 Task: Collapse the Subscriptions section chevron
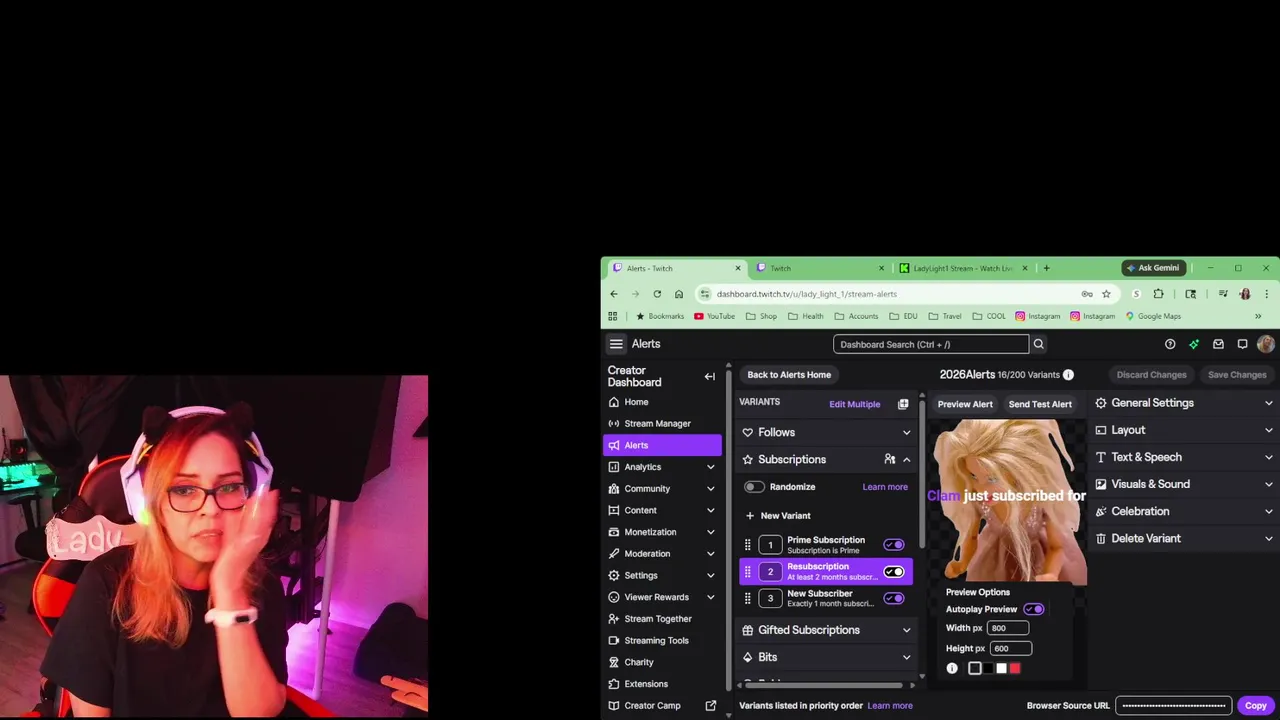[x=907, y=459]
